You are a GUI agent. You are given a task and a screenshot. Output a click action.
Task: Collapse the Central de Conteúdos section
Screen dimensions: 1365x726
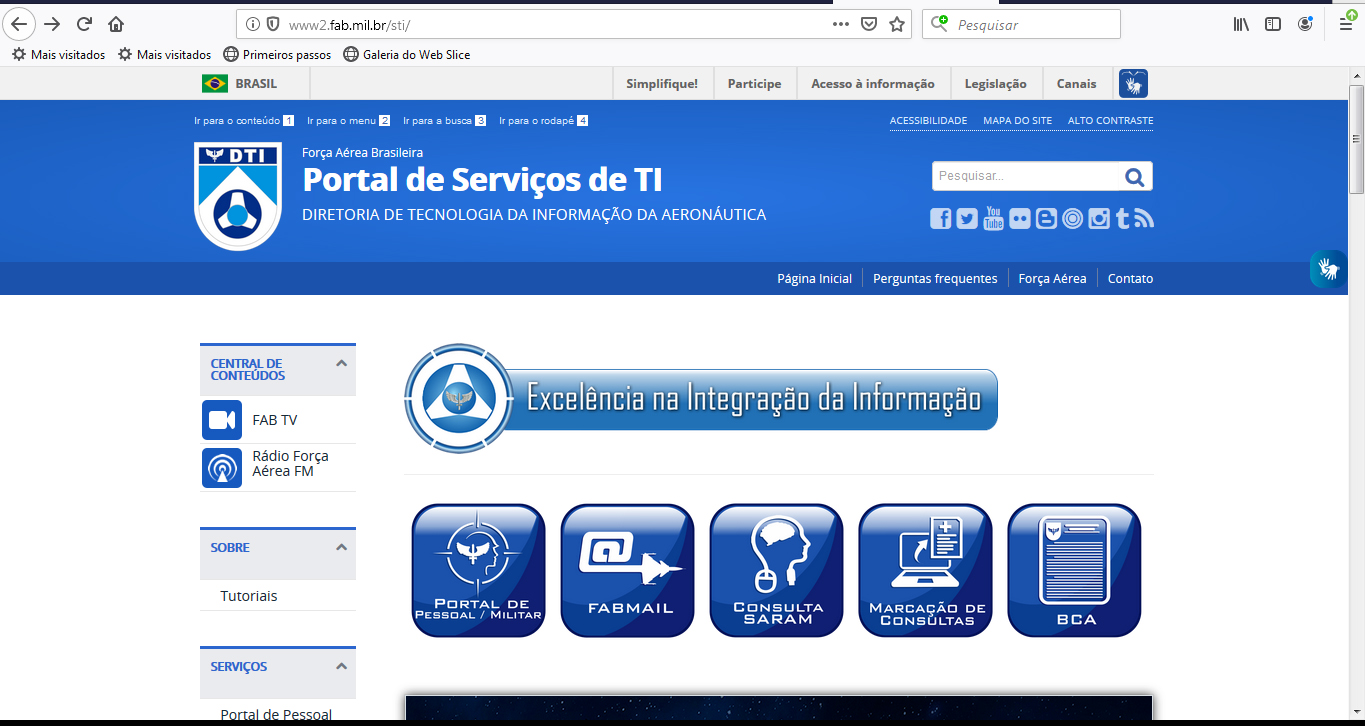click(x=341, y=363)
